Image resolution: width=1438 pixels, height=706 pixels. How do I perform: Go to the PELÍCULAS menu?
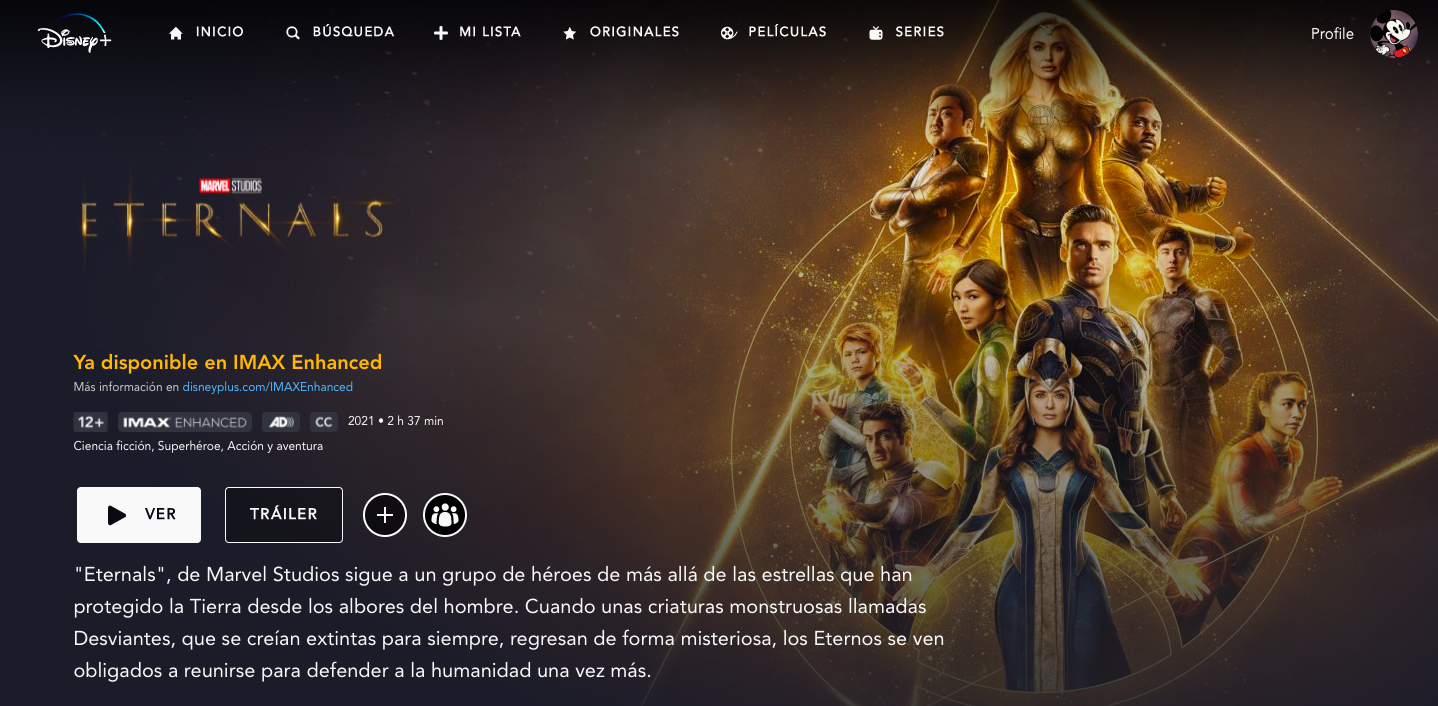click(x=787, y=32)
